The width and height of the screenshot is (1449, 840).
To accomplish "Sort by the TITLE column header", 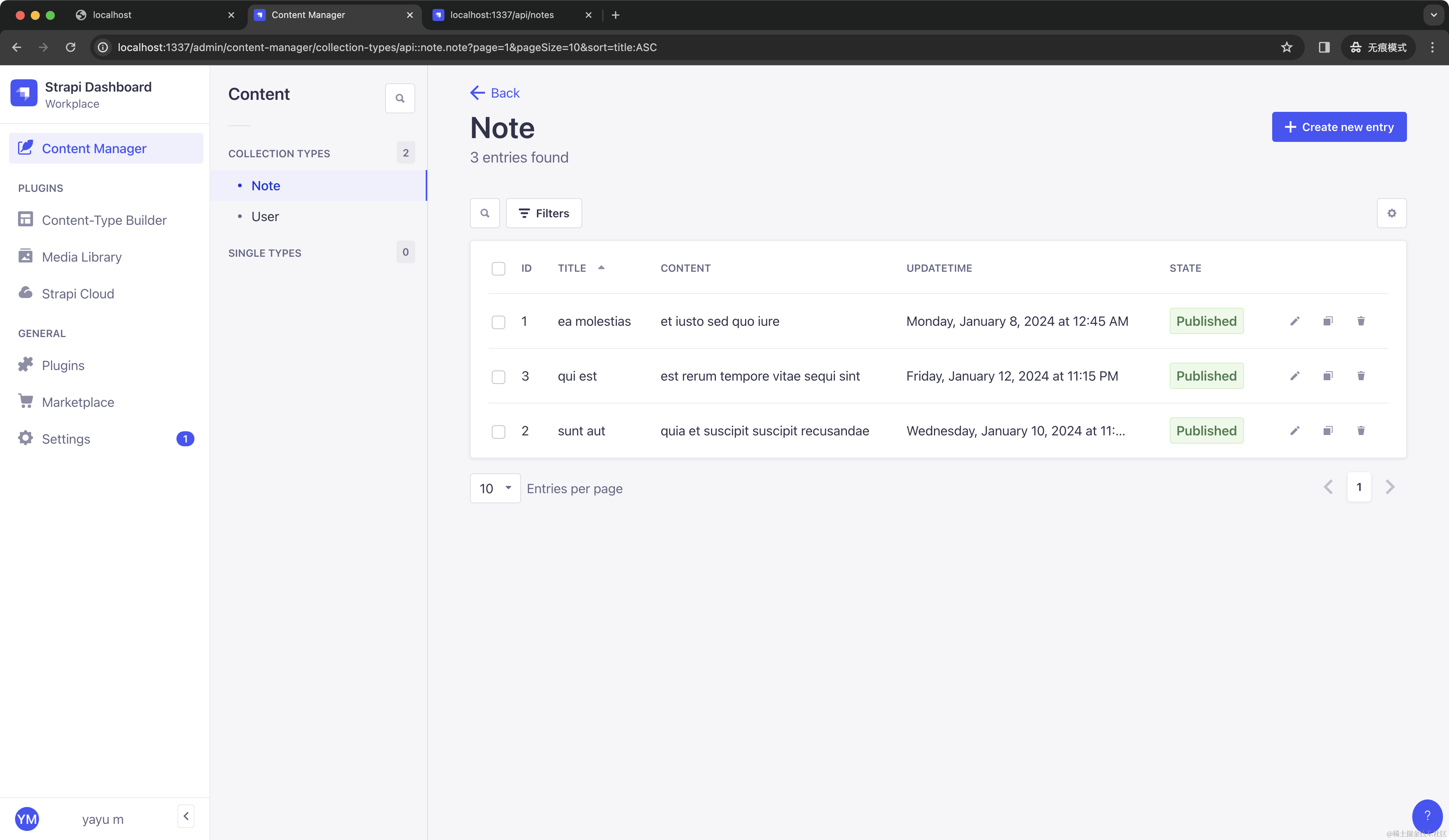I will coord(572,268).
